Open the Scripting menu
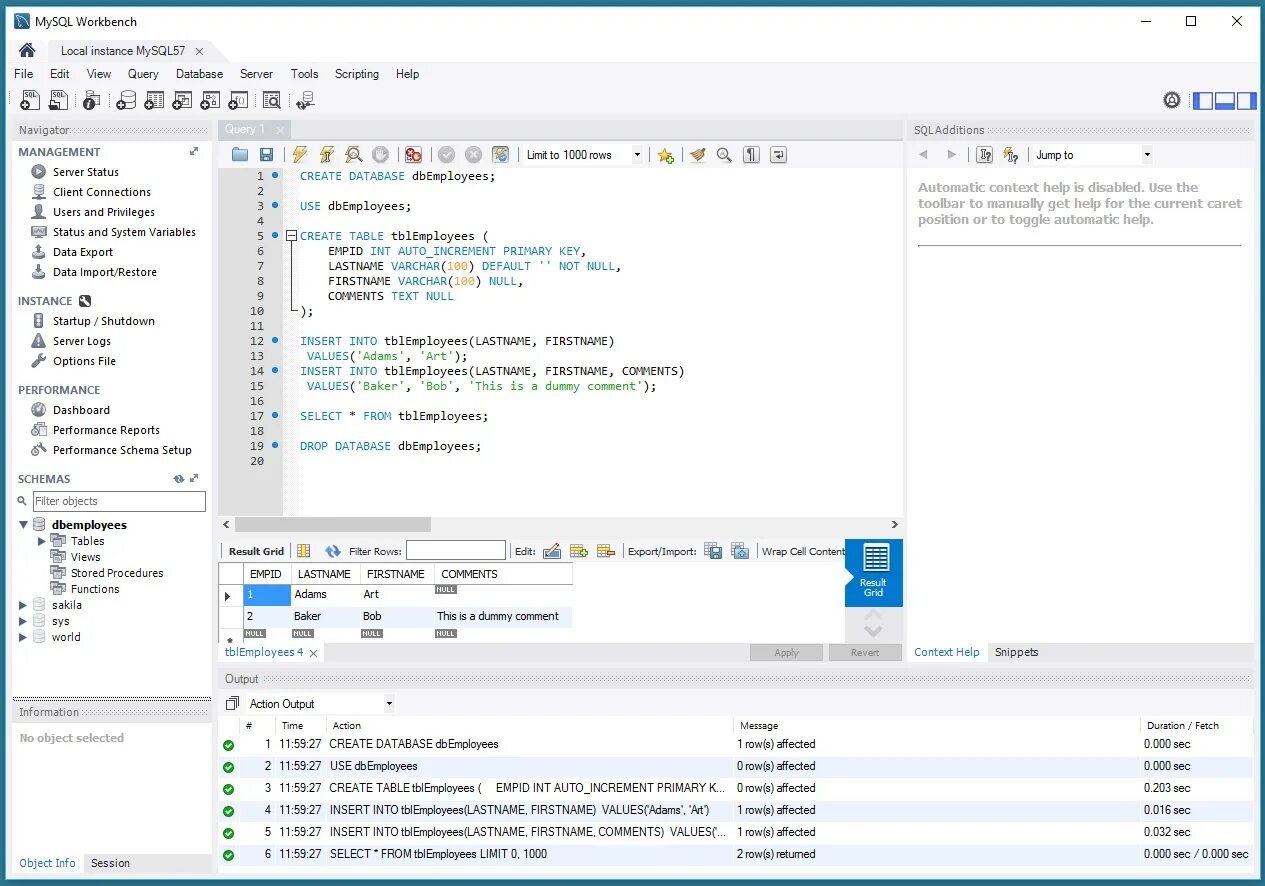 click(x=357, y=74)
